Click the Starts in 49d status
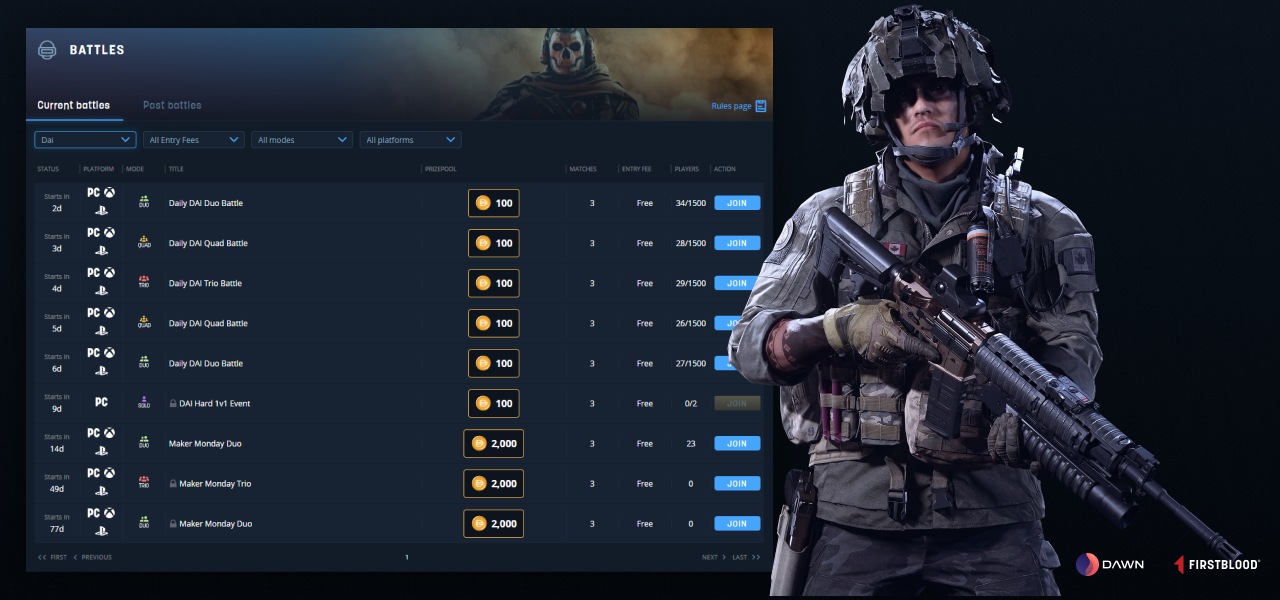Image resolution: width=1280 pixels, height=600 pixels. point(57,483)
